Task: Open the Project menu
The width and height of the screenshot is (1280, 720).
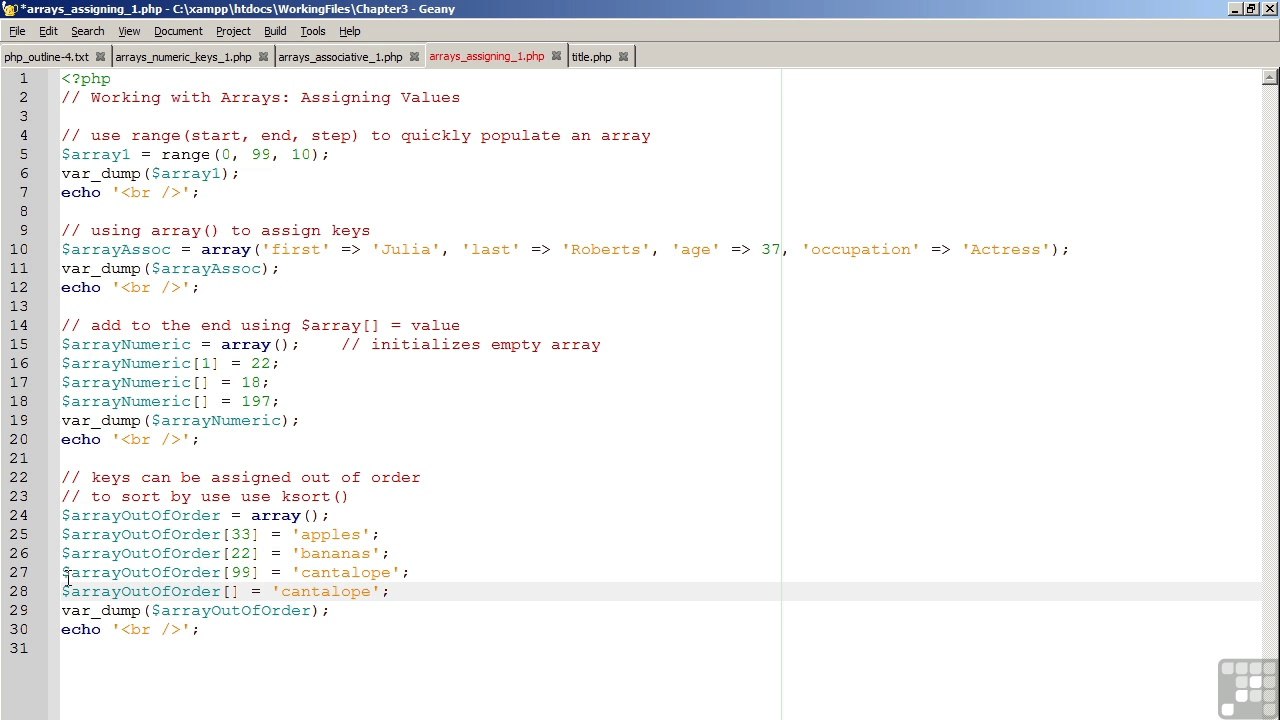Action: coord(233,31)
